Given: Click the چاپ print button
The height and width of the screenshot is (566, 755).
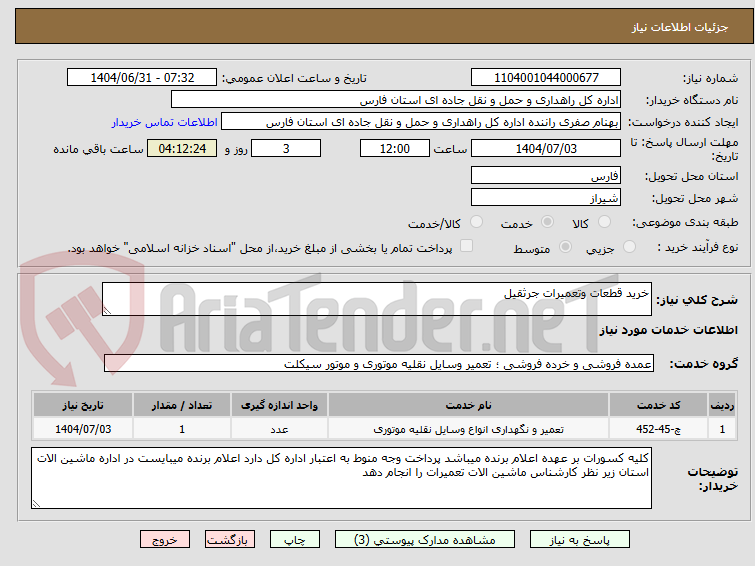Looking at the screenshot, I should (x=295, y=540).
